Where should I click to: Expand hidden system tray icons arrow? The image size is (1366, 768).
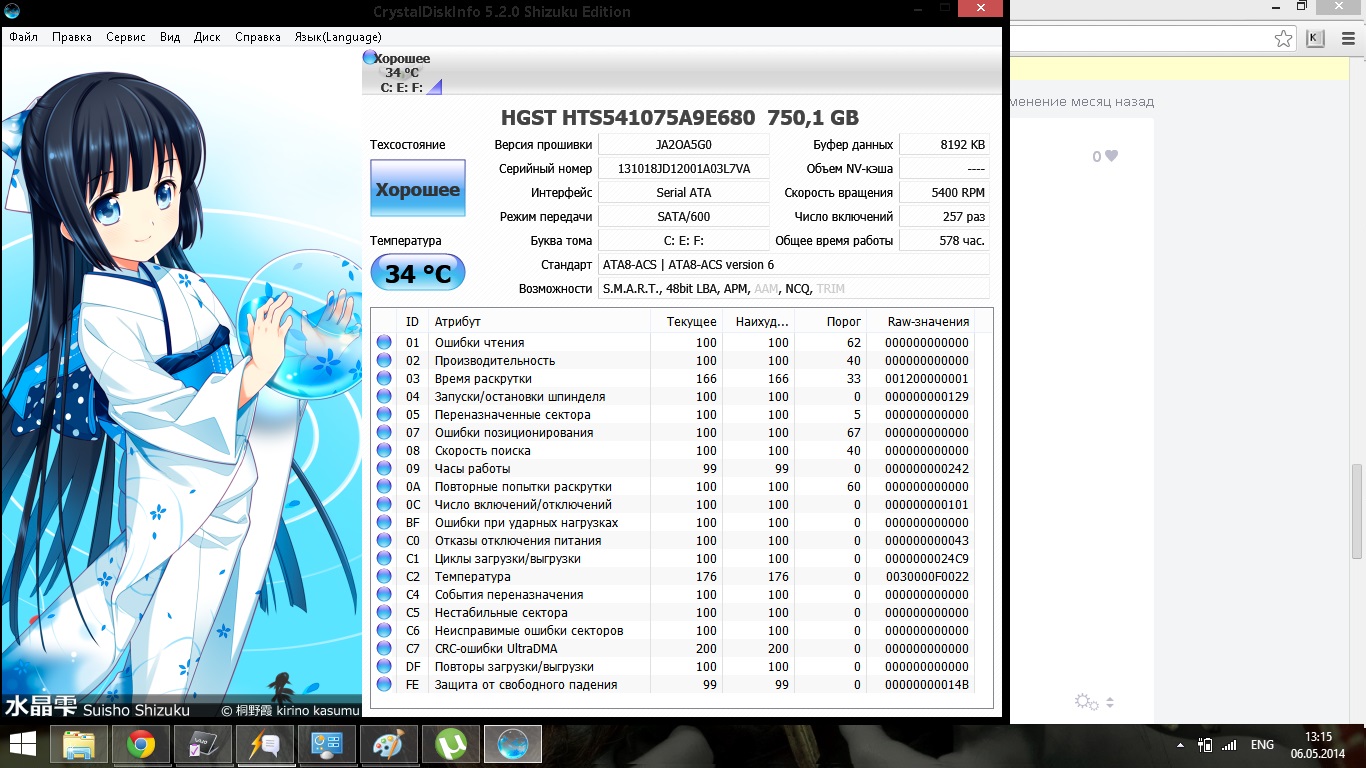(1180, 745)
